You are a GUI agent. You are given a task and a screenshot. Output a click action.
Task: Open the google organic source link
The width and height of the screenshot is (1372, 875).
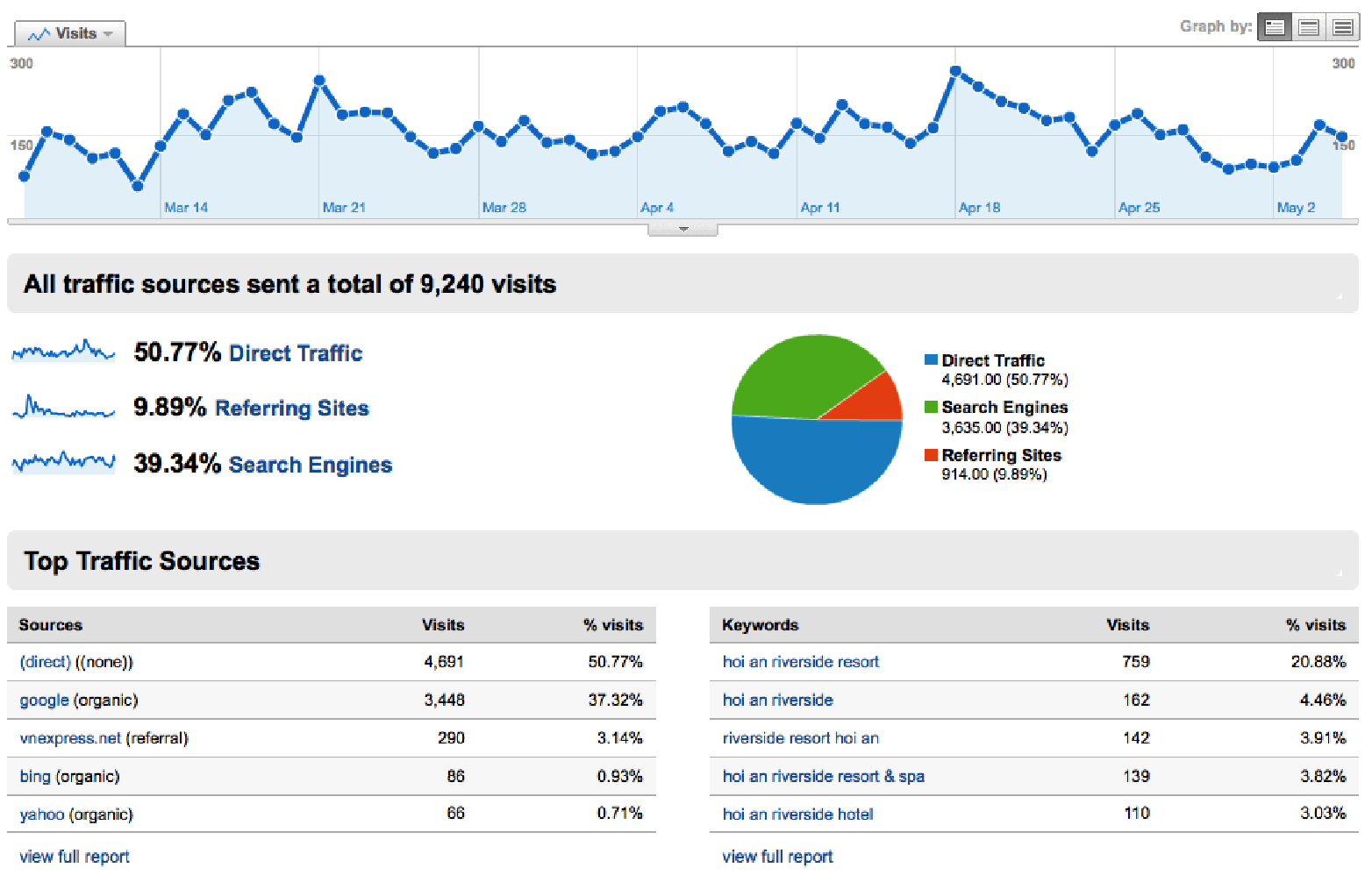click(44, 701)
